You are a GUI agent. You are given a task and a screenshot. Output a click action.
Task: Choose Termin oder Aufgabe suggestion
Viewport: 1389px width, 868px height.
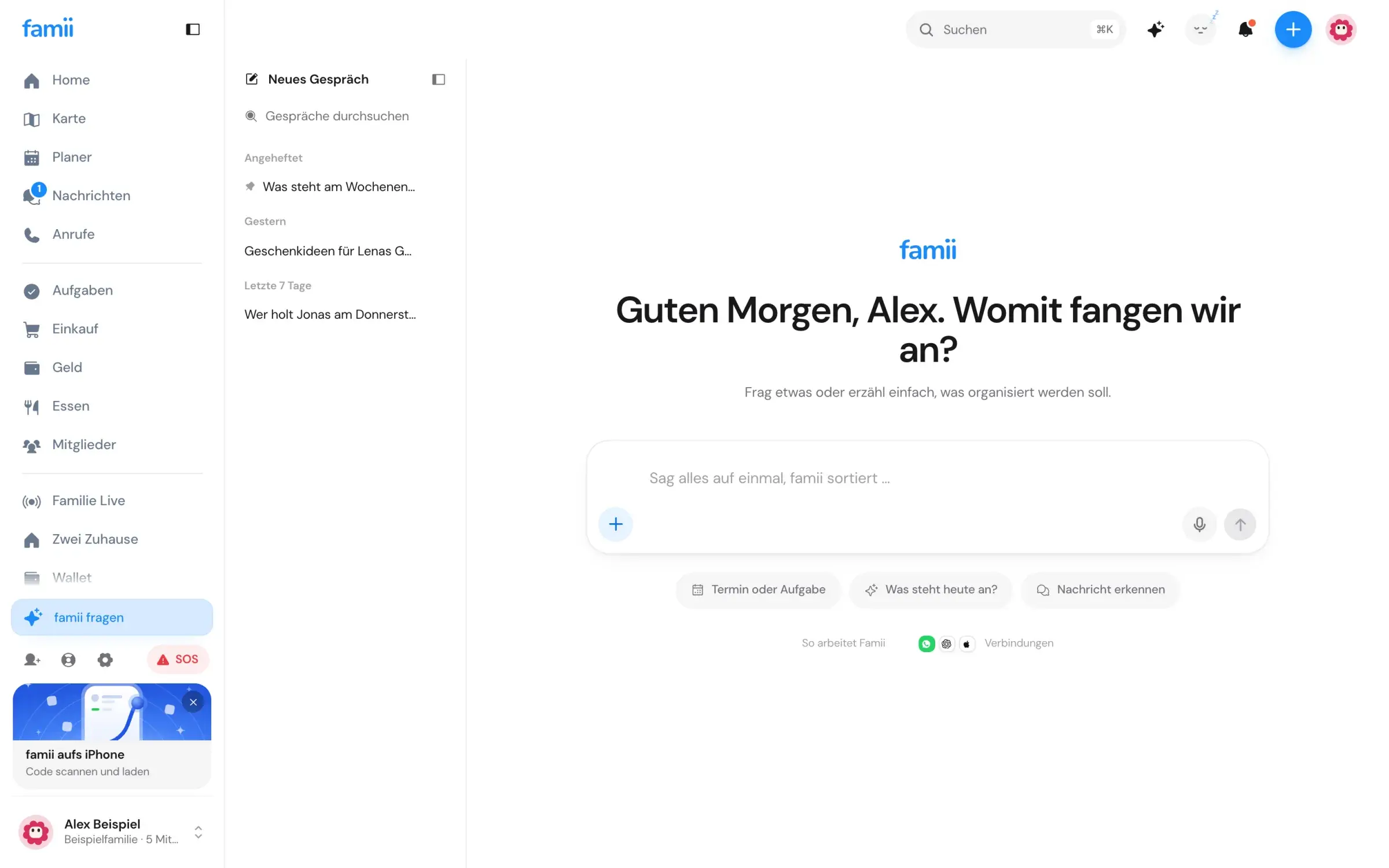tap(759, 590)
